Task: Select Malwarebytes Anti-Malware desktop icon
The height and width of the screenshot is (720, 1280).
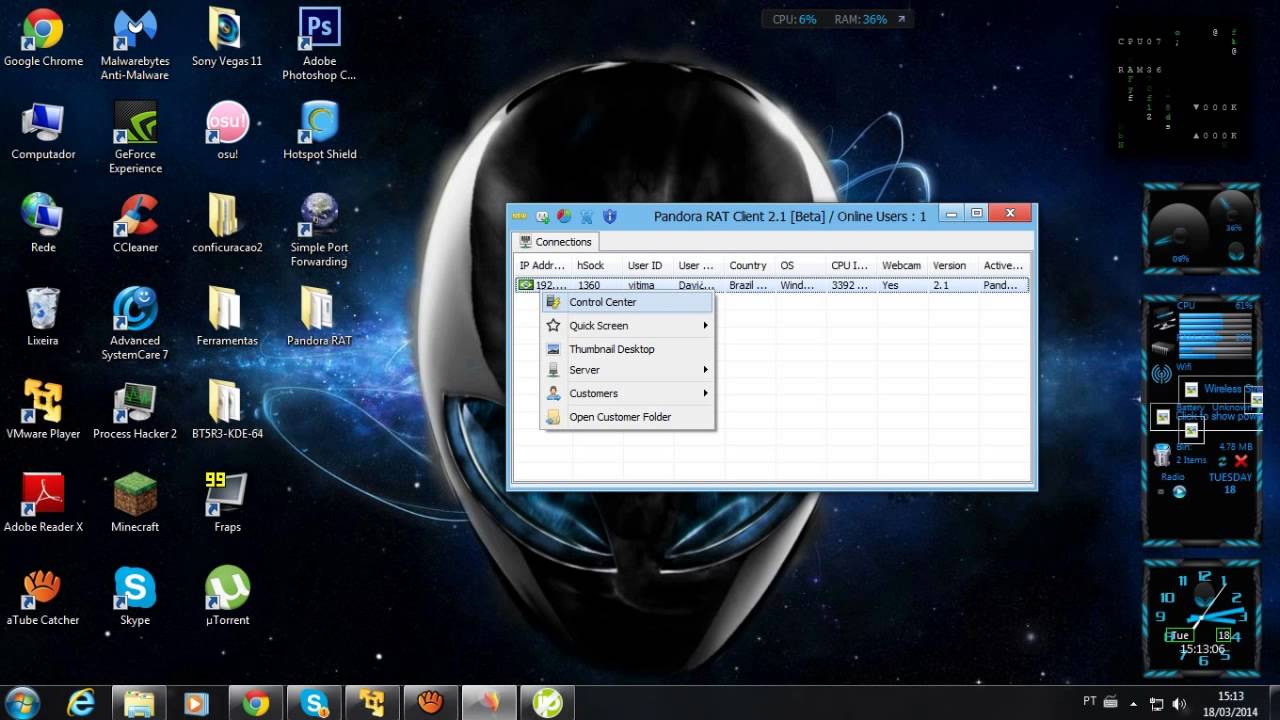Action: point(135,45)
